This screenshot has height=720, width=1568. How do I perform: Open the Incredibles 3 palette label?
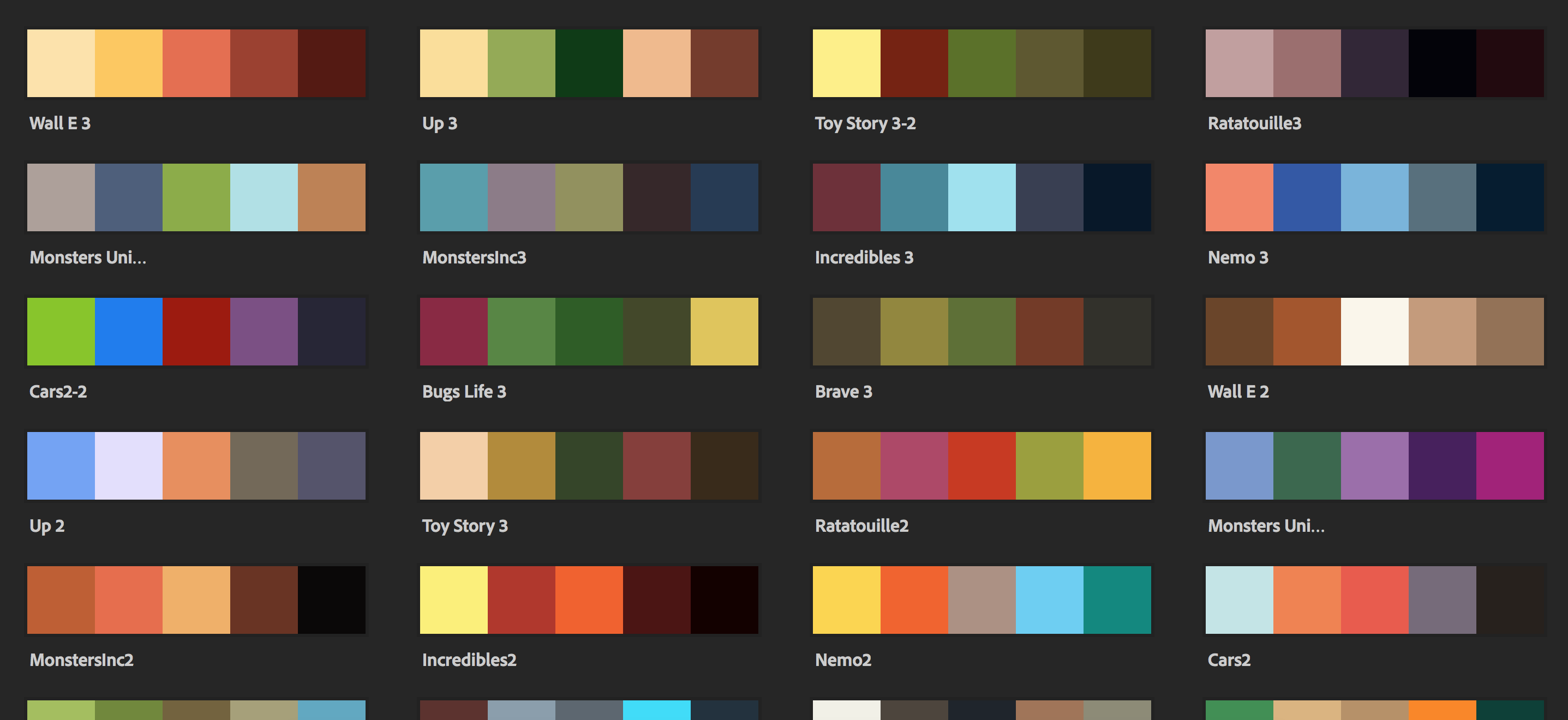[864, 257]
